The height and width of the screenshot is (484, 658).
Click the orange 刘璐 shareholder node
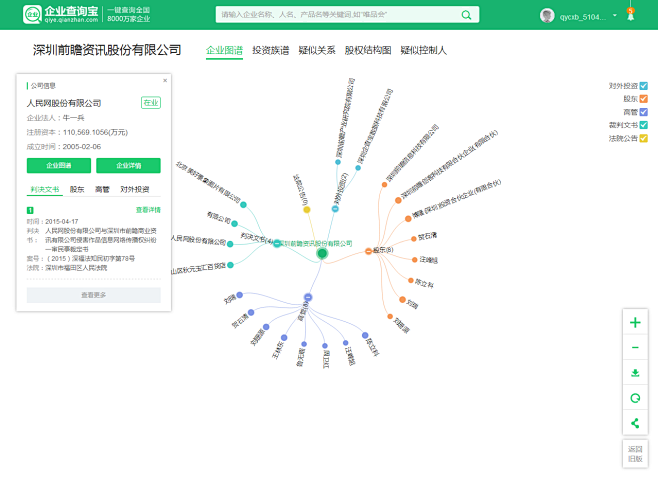pyautogui.click(x=402, y=300)
